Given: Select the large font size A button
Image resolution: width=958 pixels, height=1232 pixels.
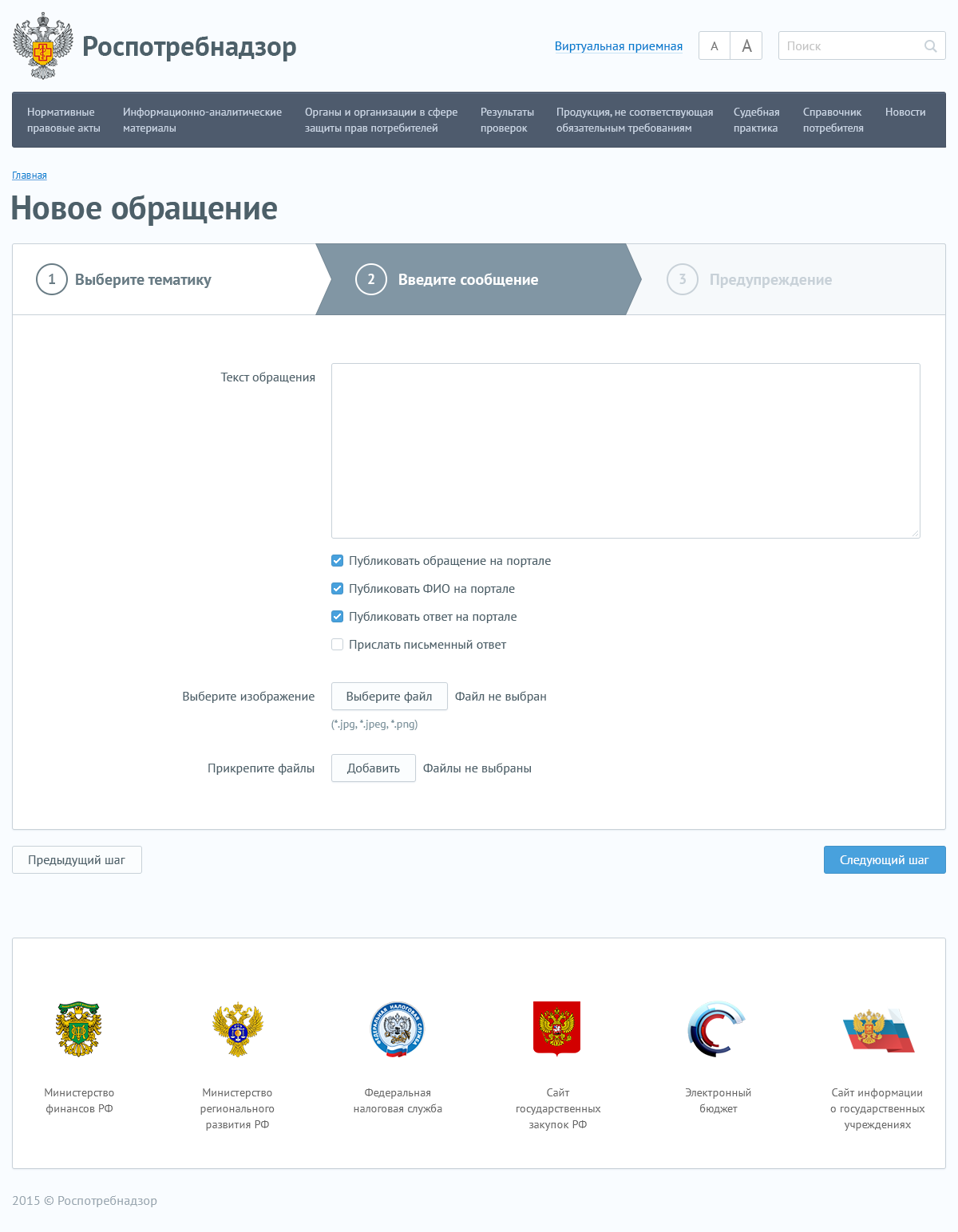Looking at the screenshot, I should tap(746, 46).
